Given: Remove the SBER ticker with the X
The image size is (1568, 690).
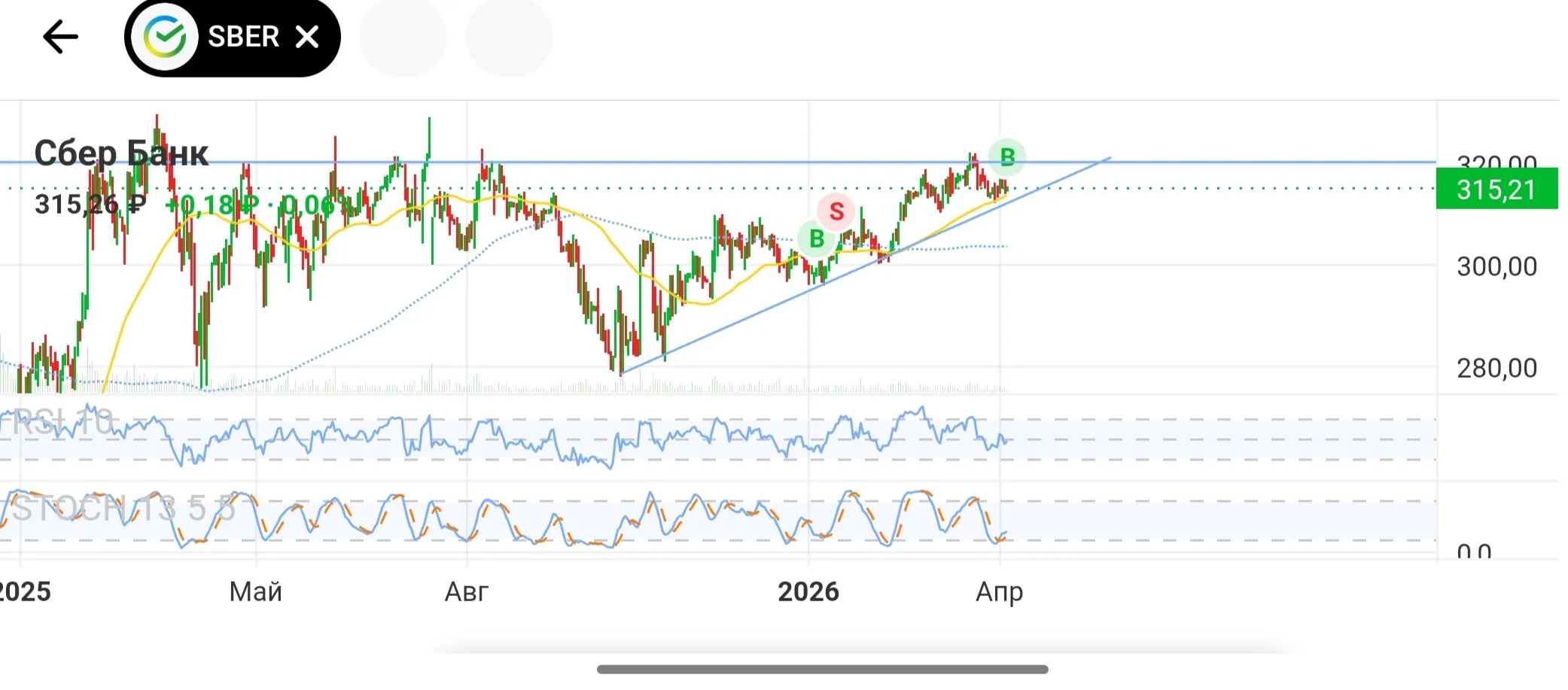Looking at the screenshot, I should coord(307,37).
